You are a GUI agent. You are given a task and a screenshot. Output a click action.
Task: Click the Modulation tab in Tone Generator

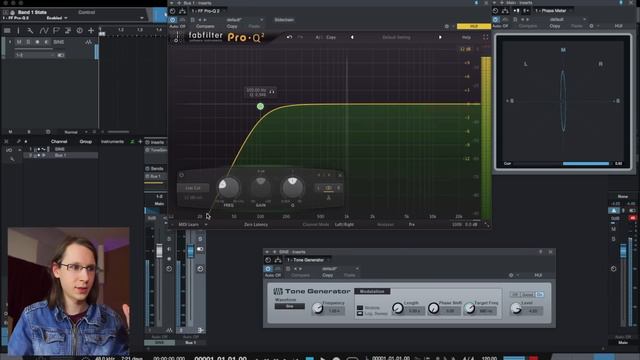[372, 291]
